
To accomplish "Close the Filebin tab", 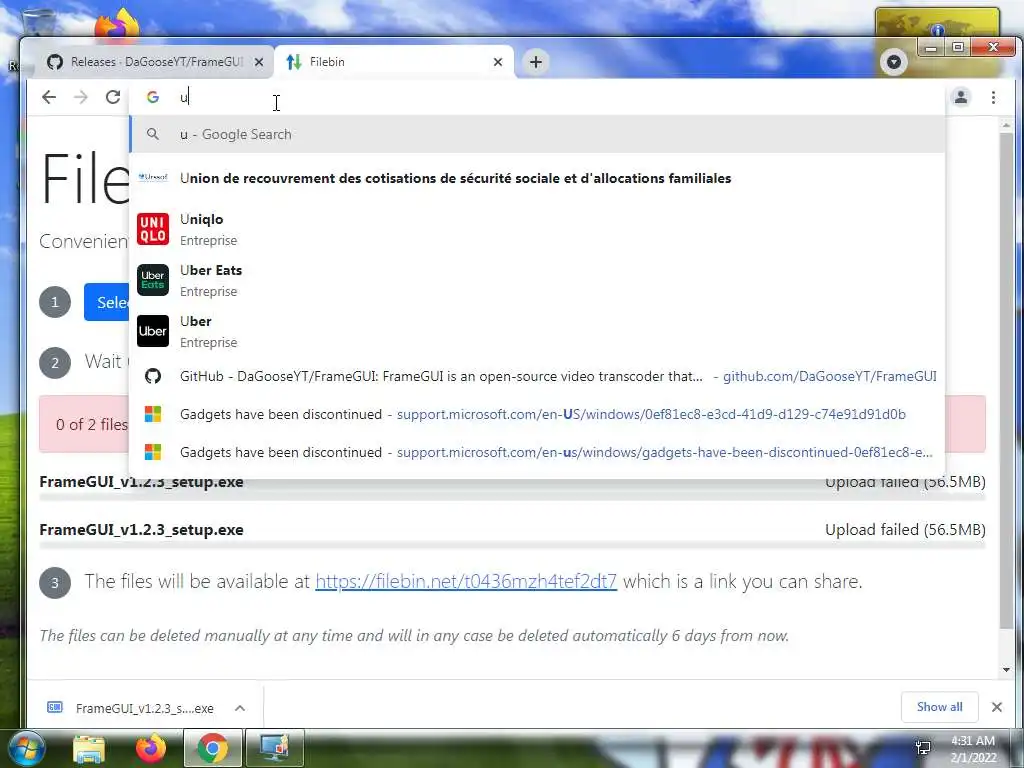I will [x=498, y=62].
